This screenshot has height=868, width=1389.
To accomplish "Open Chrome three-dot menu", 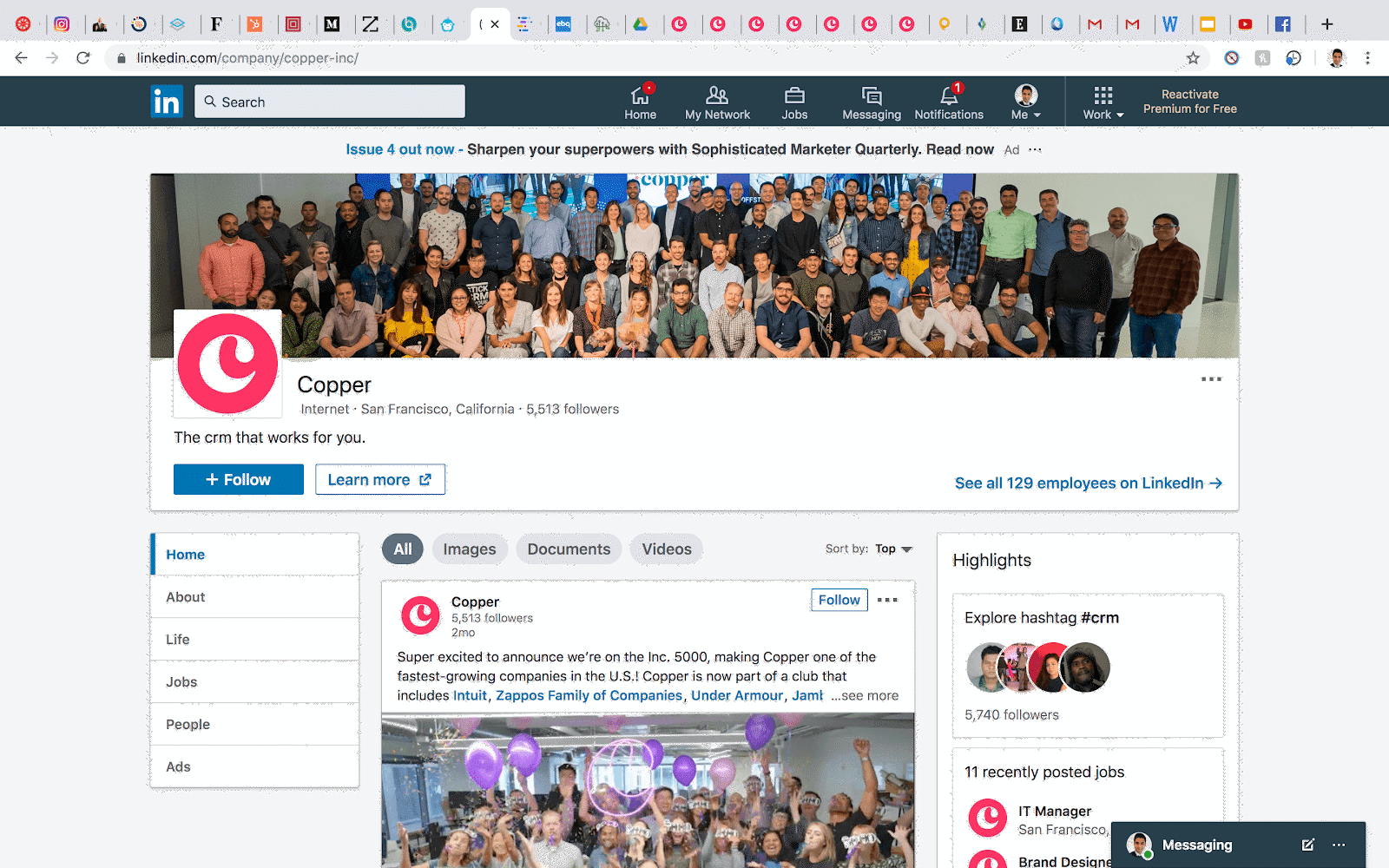I will point(1367,58).
